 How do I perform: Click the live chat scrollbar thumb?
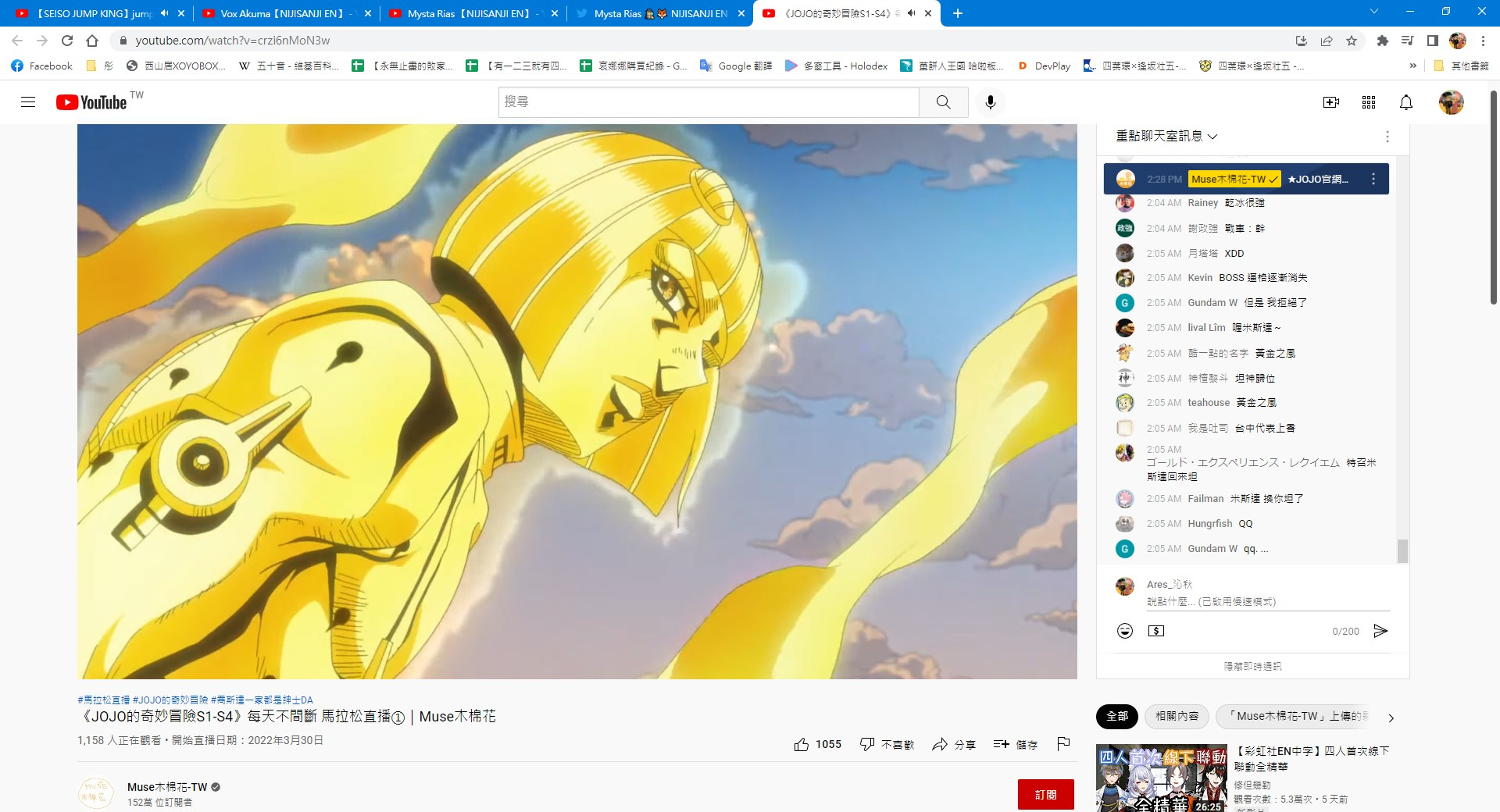tap(1402, 550)
